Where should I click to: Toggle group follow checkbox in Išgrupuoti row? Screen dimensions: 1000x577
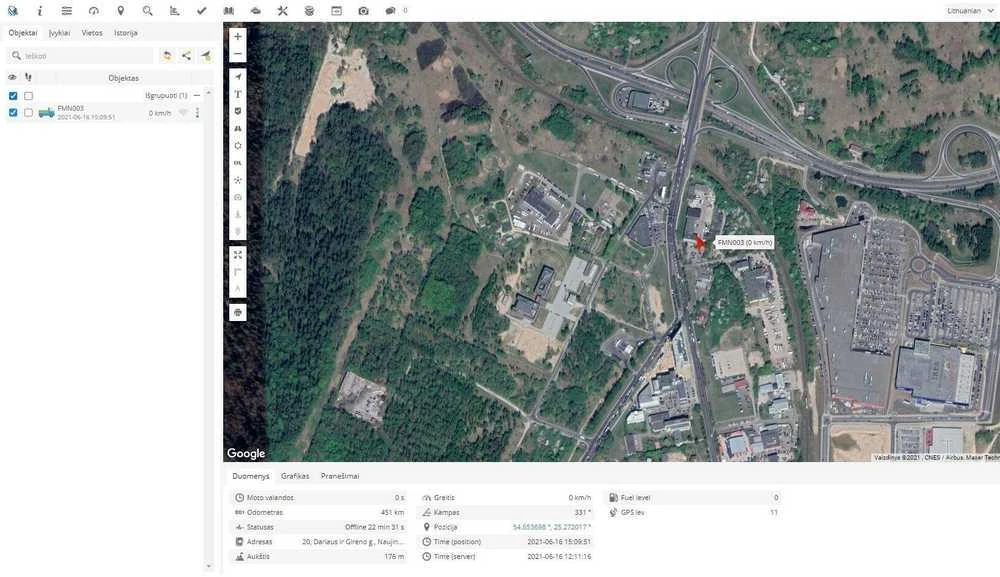coord(28,96)
